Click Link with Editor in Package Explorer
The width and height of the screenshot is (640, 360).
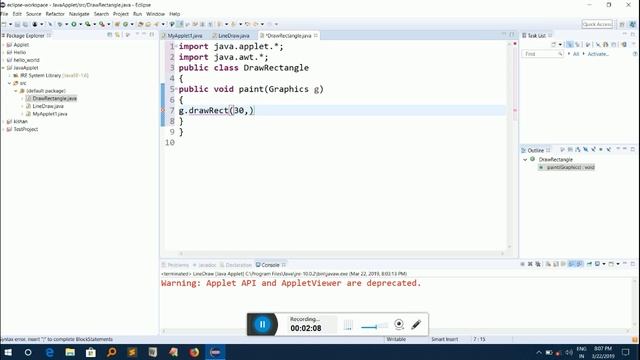[x=118, y=35]
